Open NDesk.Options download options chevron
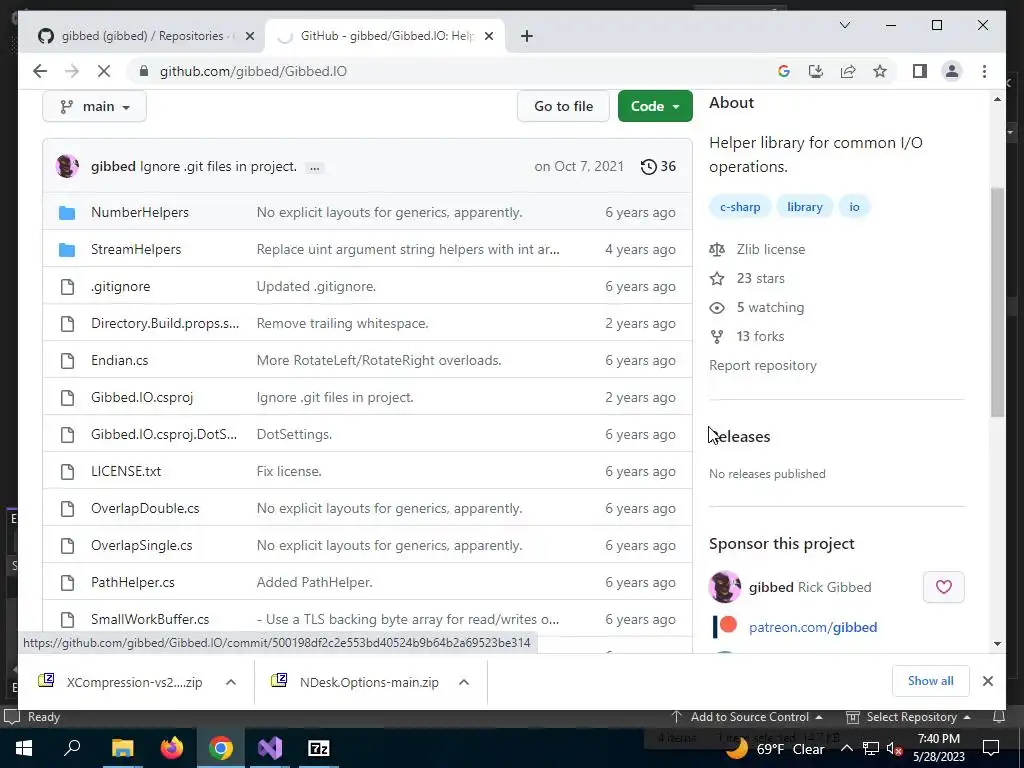 [x=464, y=682]
